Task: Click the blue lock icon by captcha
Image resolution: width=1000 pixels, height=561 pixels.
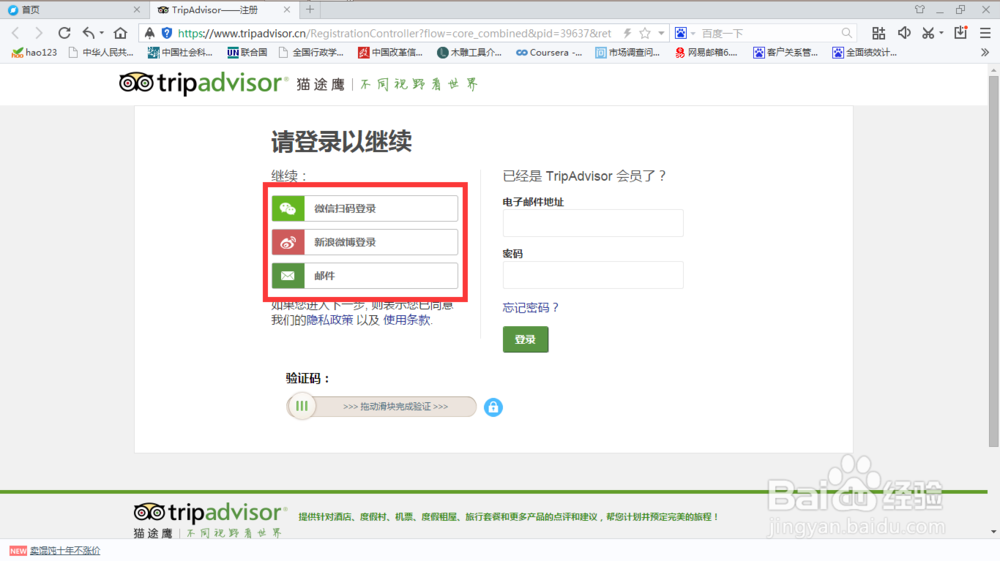Action: tap(493, 407)
